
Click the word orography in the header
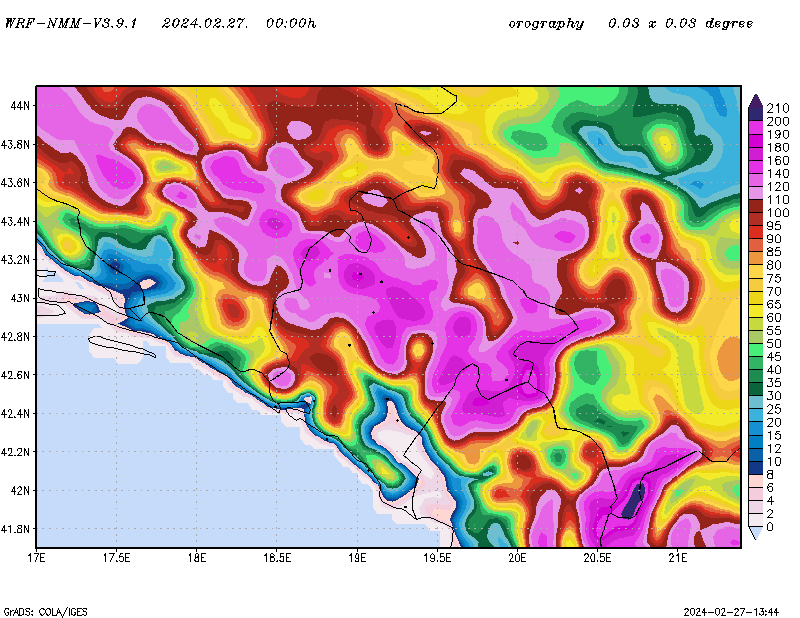pyautogui.click(x=546, y=24)
